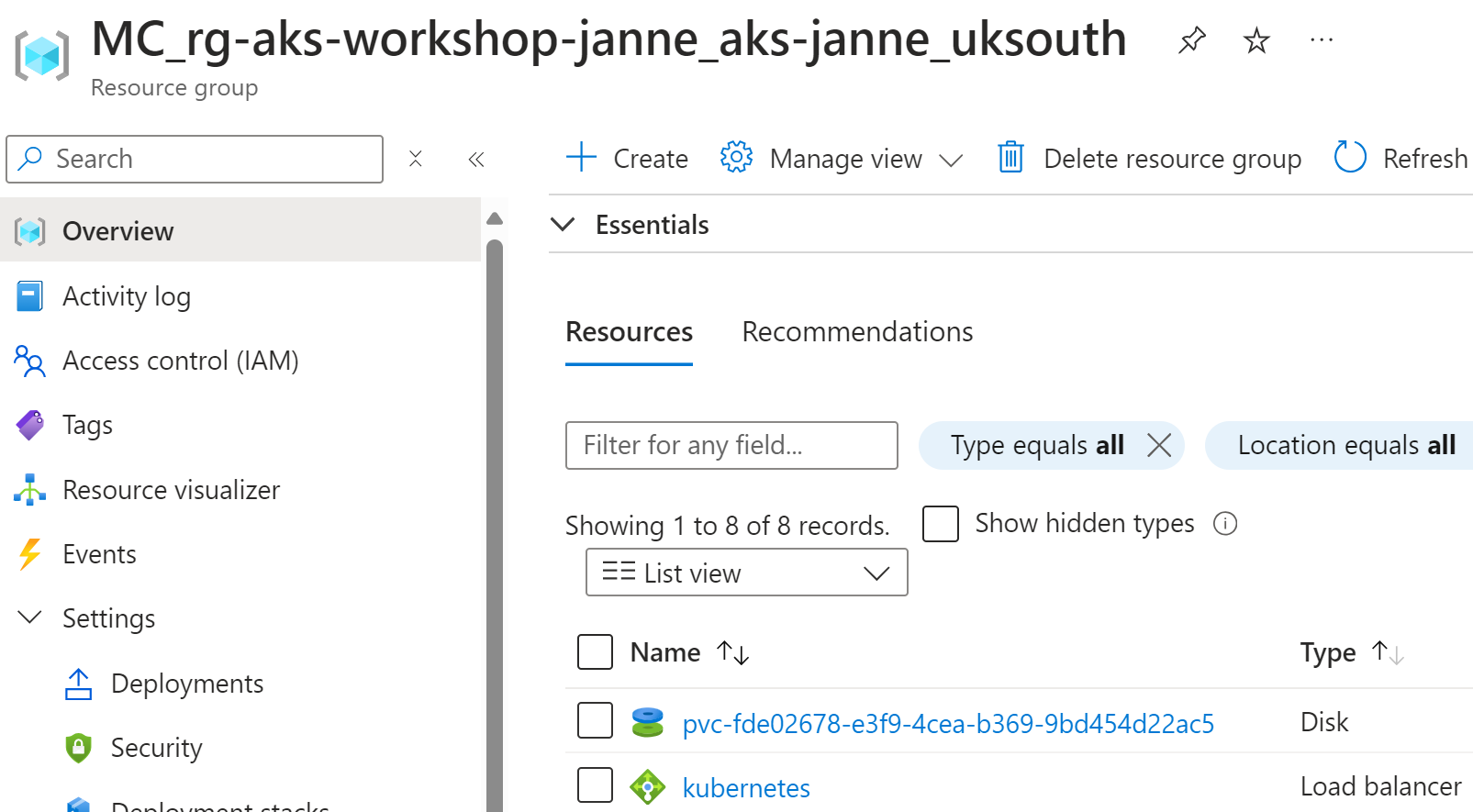
Task: Click the Refresh button label
Action: click(x=1425, y=159)
